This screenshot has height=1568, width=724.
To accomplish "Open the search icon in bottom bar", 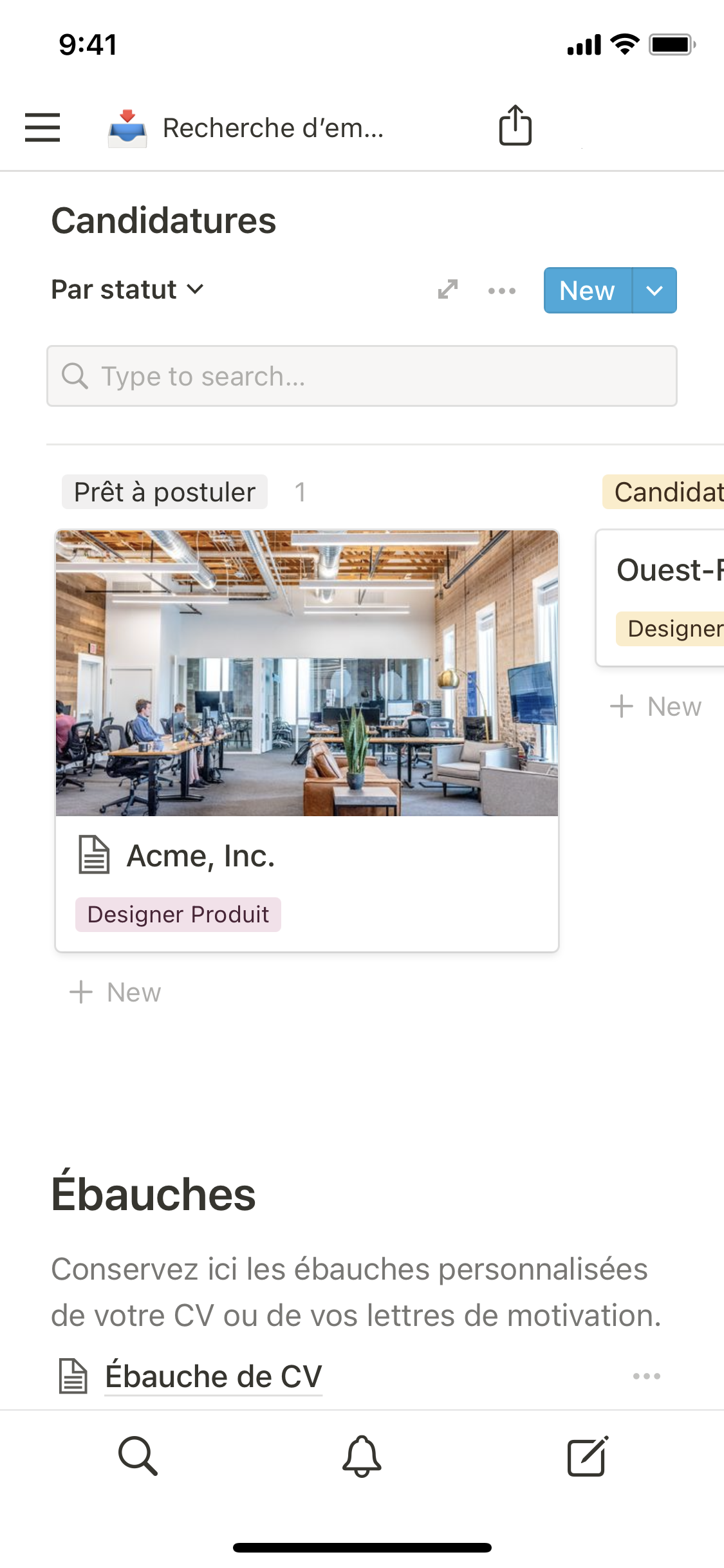I will click(138, 1456).
